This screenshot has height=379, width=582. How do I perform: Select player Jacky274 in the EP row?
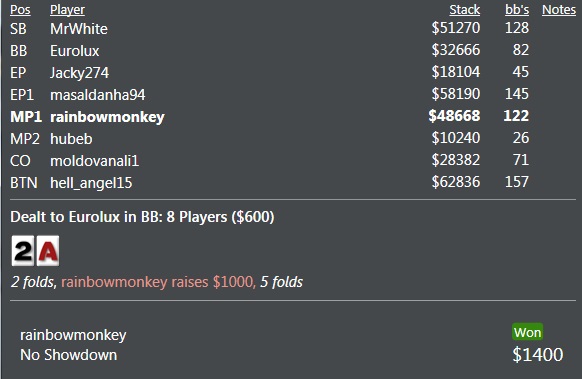coord(79,73)
